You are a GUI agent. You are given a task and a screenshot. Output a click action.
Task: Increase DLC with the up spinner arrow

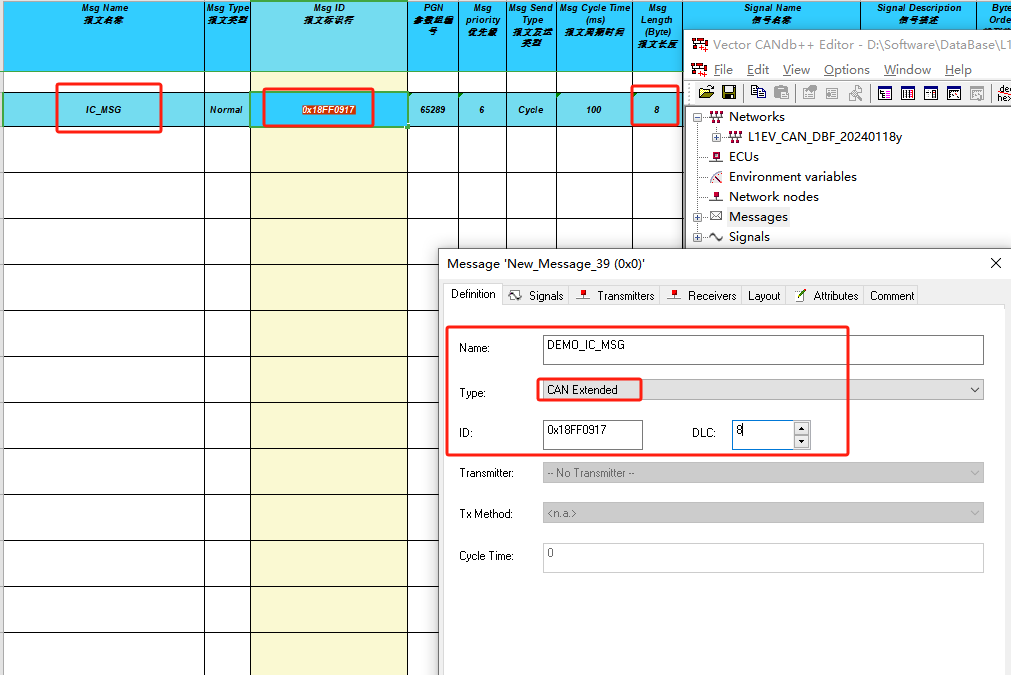801,428
